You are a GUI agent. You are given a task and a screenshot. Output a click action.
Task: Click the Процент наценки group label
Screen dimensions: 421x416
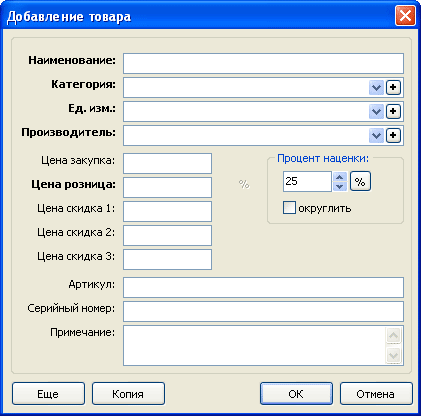(323, 158)
